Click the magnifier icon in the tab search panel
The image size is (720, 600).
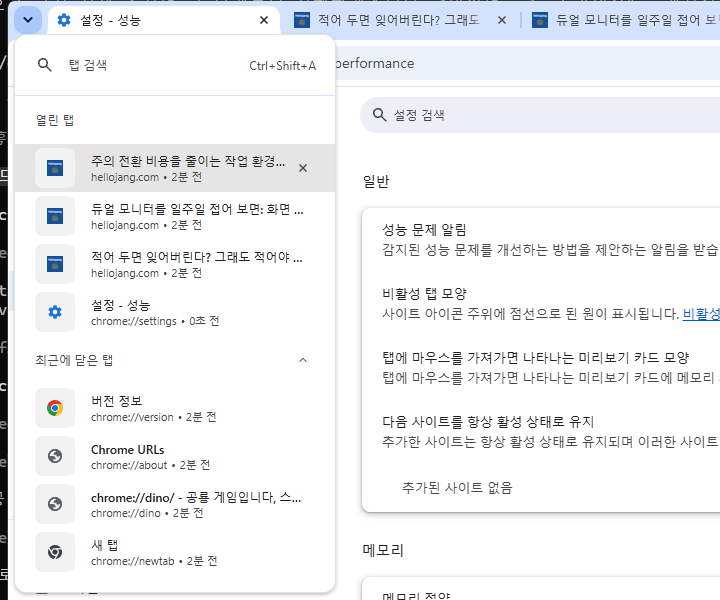coord(45,65)
